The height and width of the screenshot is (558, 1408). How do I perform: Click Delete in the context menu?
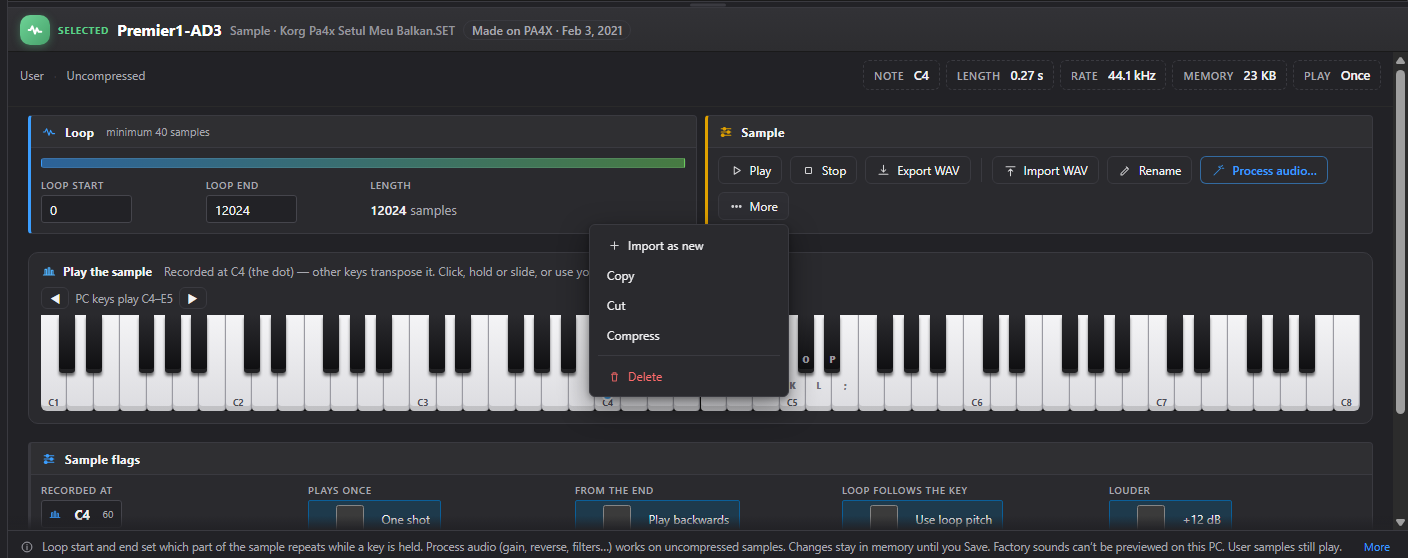tap(689, 377)
